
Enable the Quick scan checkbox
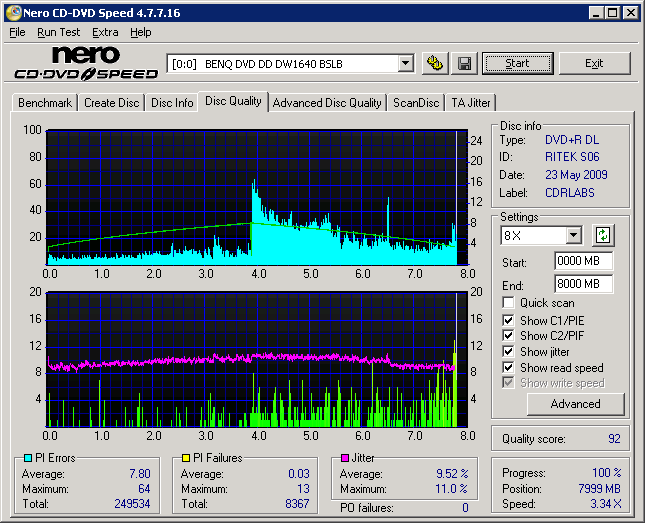[x=509, y=303]
